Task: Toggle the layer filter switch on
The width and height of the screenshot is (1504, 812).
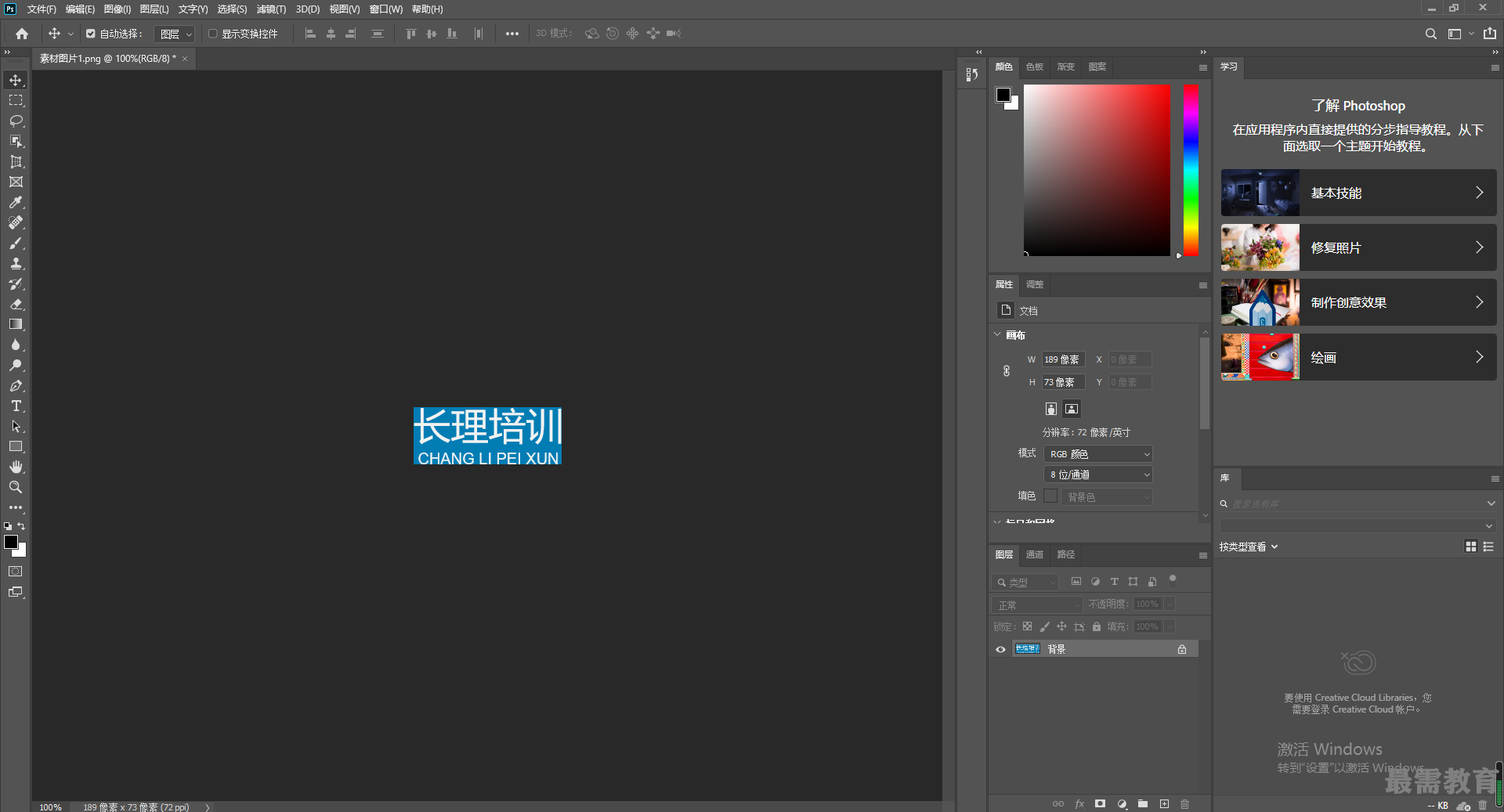Action: (x=1173, y=580)
